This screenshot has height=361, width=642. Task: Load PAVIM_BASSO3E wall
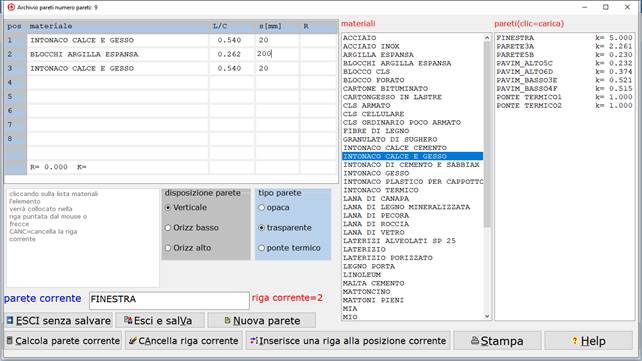[x=564, y=80]
